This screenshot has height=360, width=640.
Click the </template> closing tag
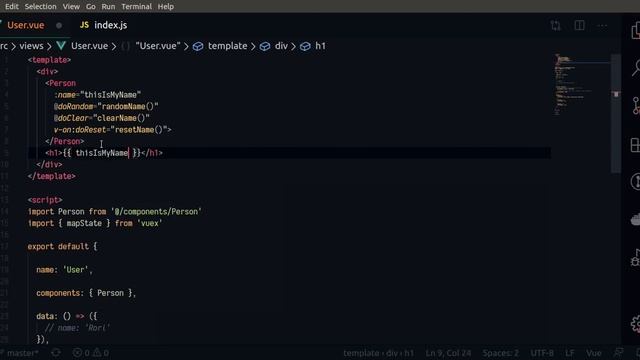click(52, 176)
